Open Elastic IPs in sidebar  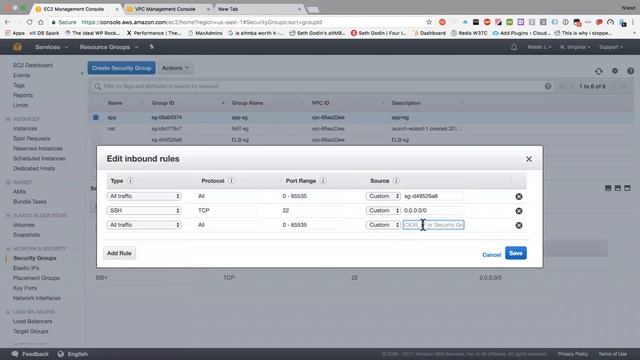click(26, 268)
